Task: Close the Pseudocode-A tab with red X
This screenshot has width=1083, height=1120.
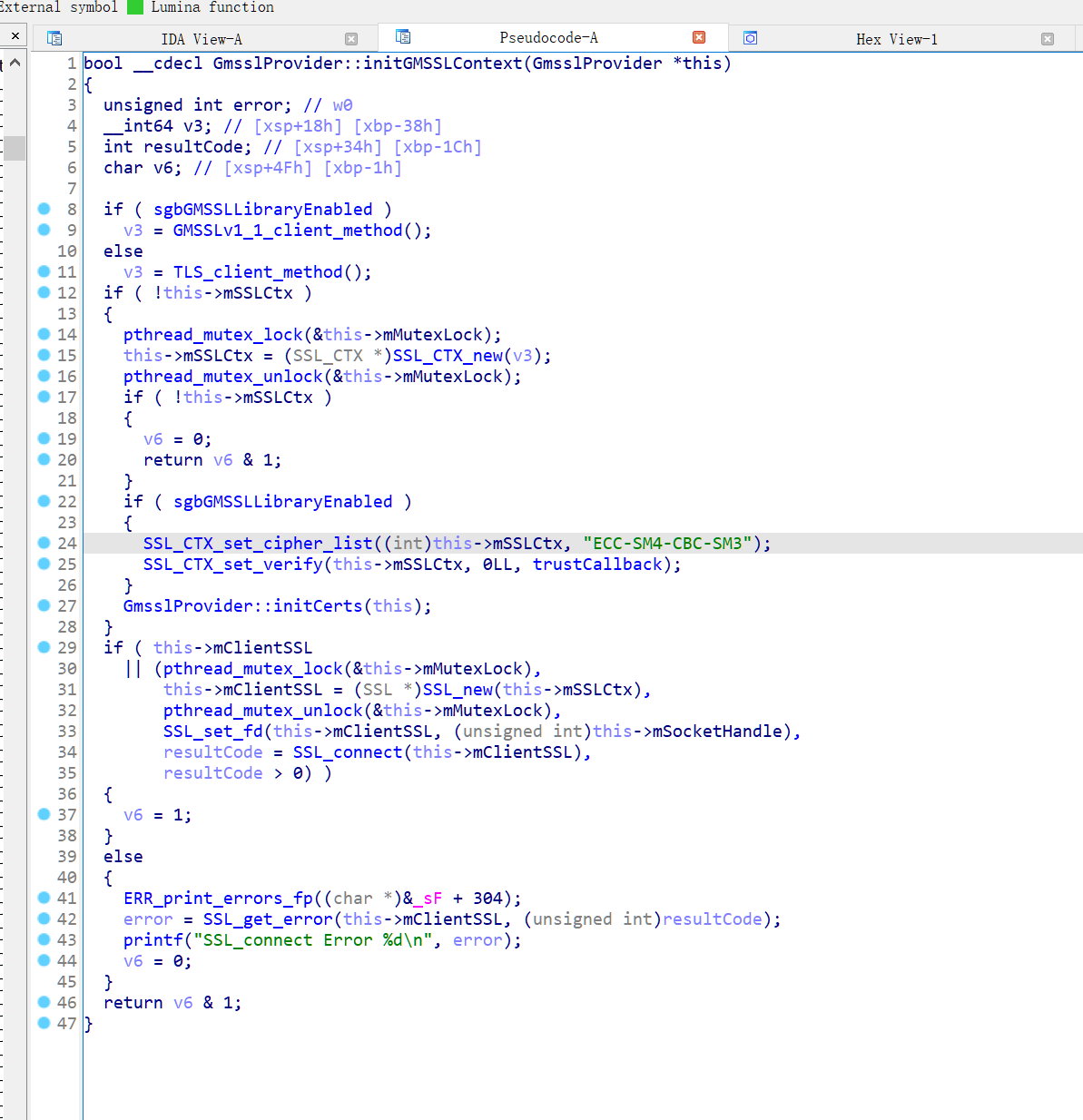Action: (699, 37)
